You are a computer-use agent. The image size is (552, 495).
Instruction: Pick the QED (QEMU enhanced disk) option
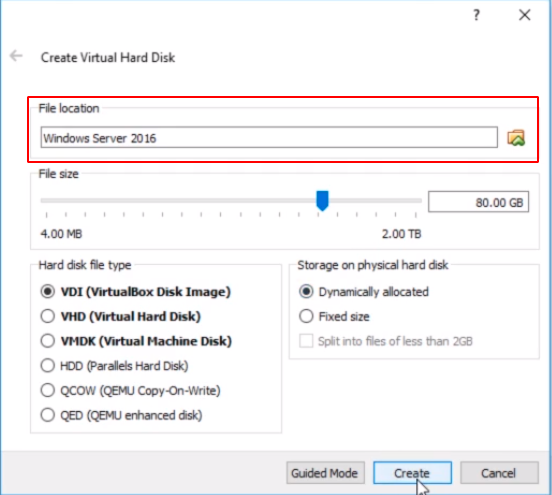point(121,415)
